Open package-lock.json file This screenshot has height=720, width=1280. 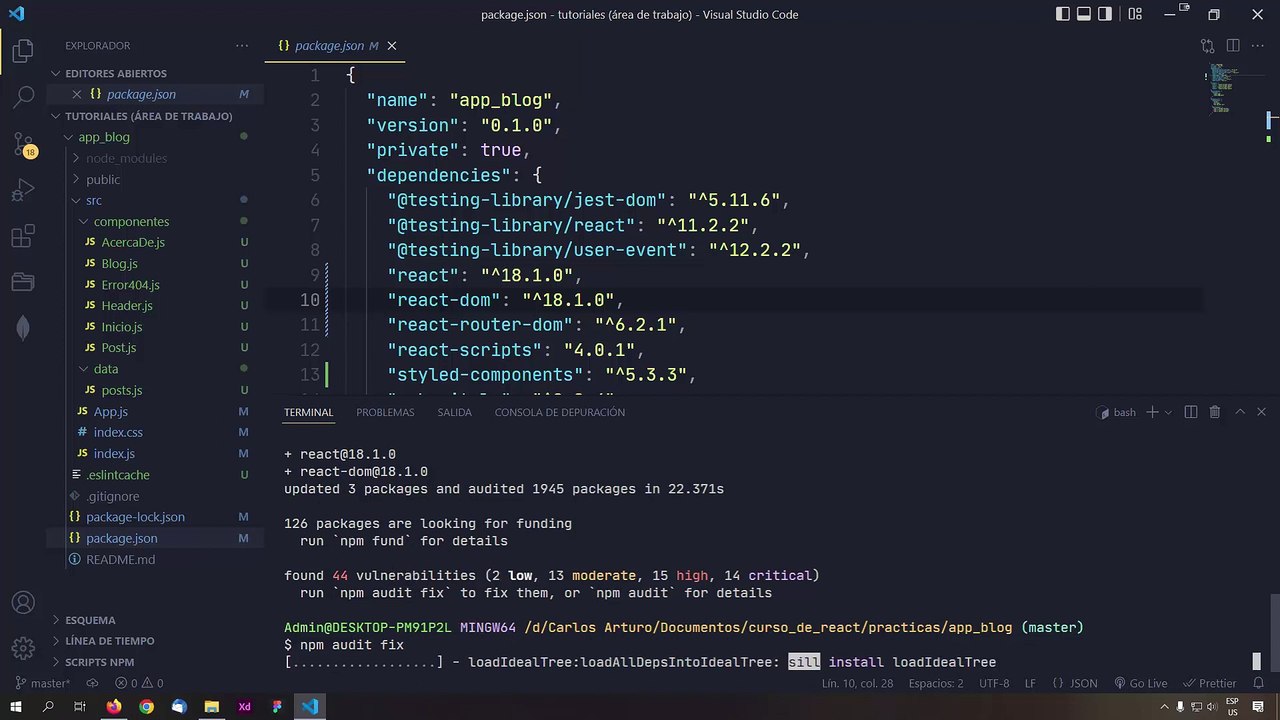135,517
